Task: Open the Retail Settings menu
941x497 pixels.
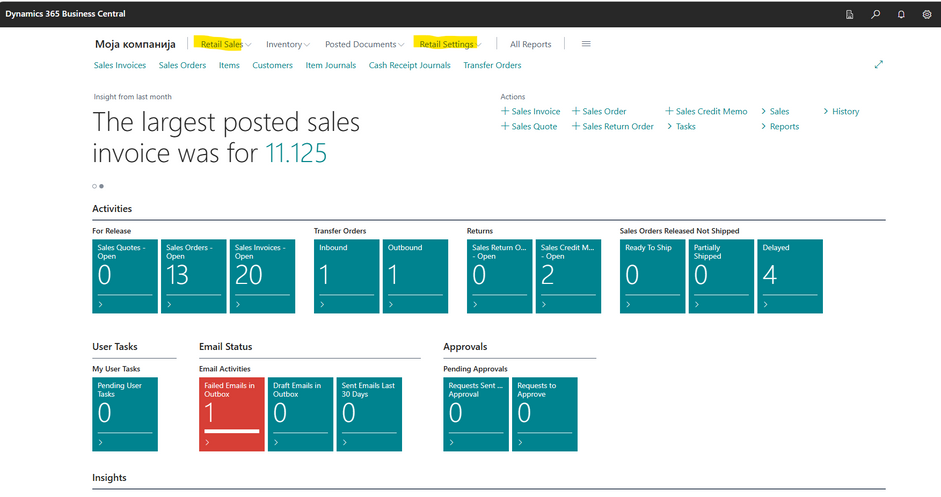Action: click(449, 44)
